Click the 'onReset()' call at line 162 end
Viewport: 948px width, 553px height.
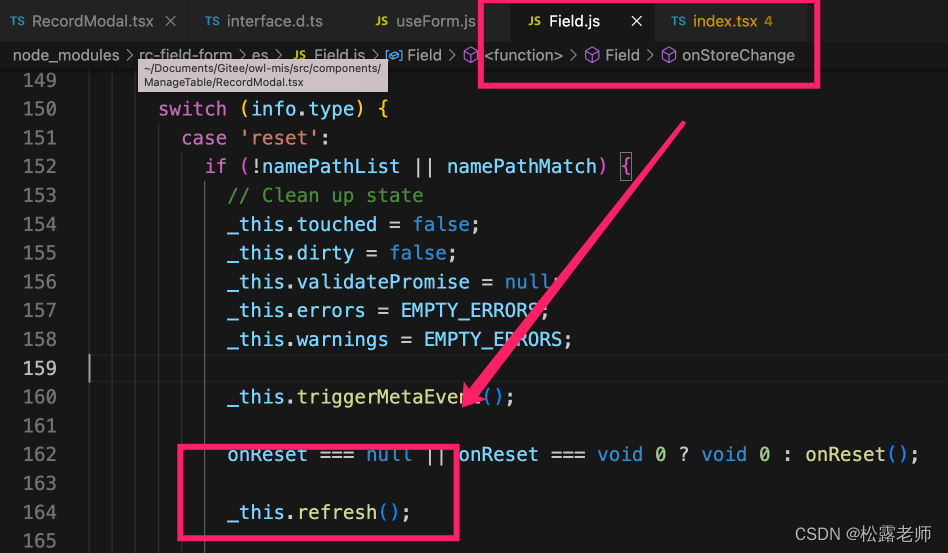856,454
